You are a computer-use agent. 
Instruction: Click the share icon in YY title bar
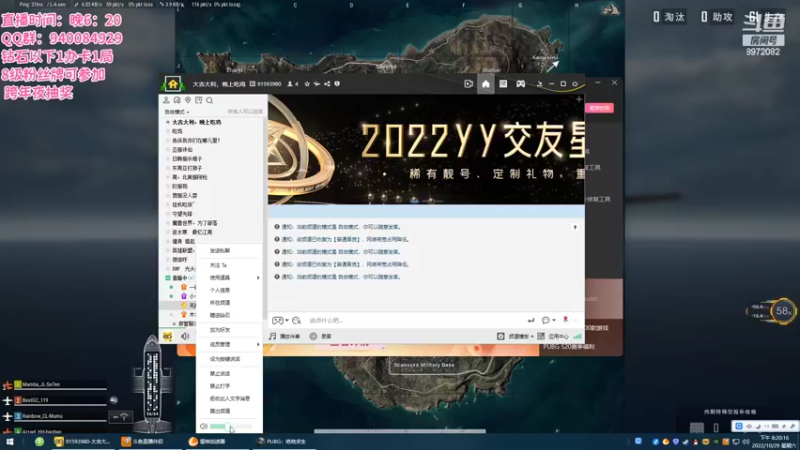coord(327,84)
